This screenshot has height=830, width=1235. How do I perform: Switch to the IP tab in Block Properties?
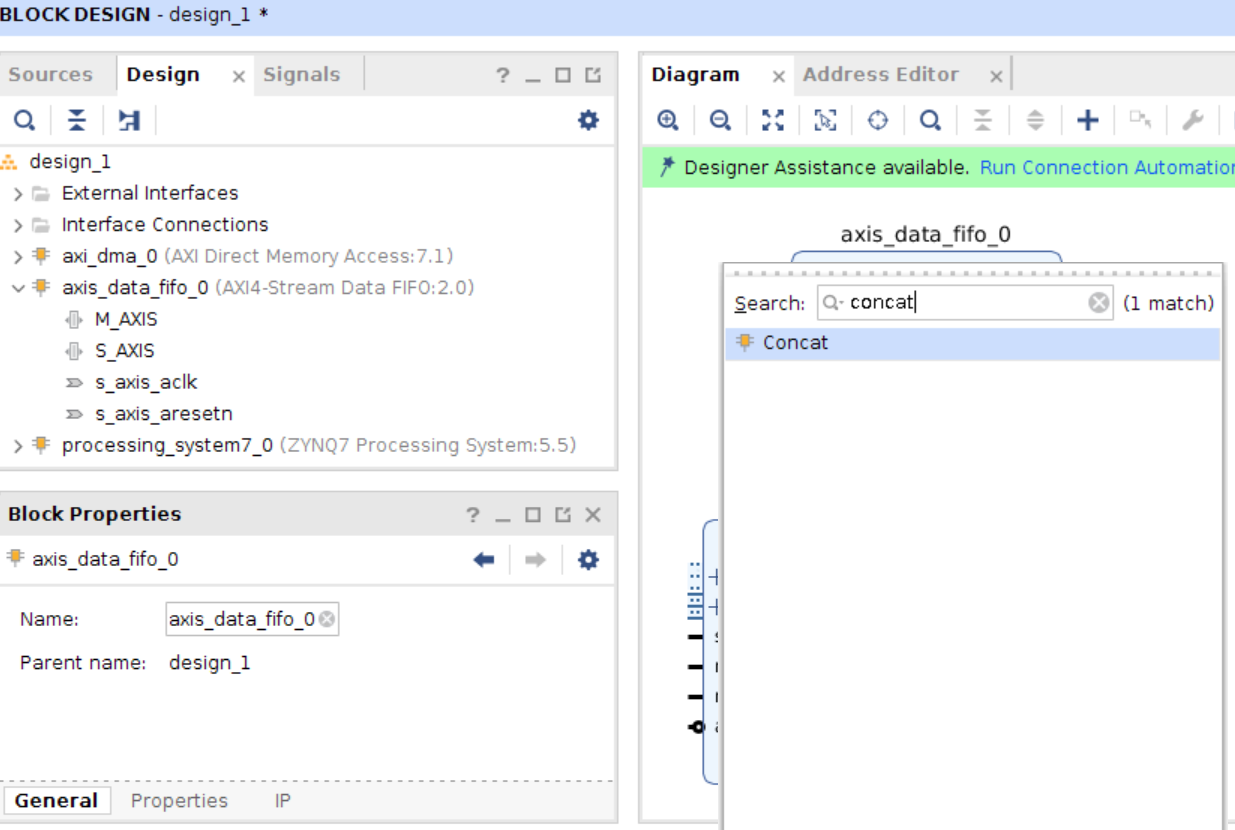pyautogui.click(x=282, y=800)
